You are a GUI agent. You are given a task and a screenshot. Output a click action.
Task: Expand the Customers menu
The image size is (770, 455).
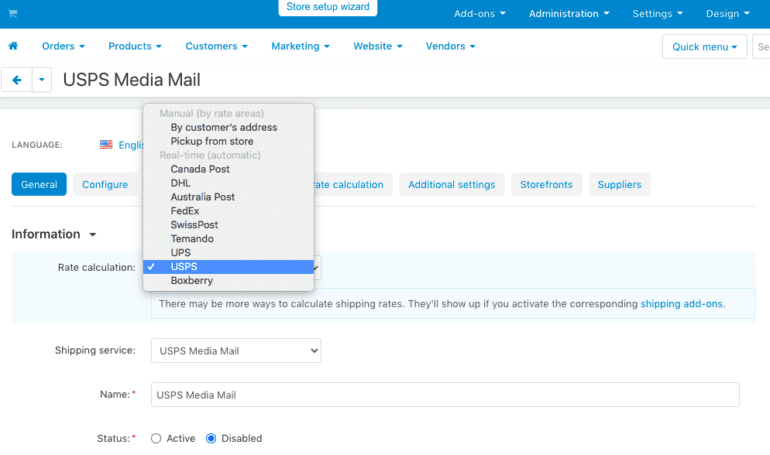click(x=216, y=46)
